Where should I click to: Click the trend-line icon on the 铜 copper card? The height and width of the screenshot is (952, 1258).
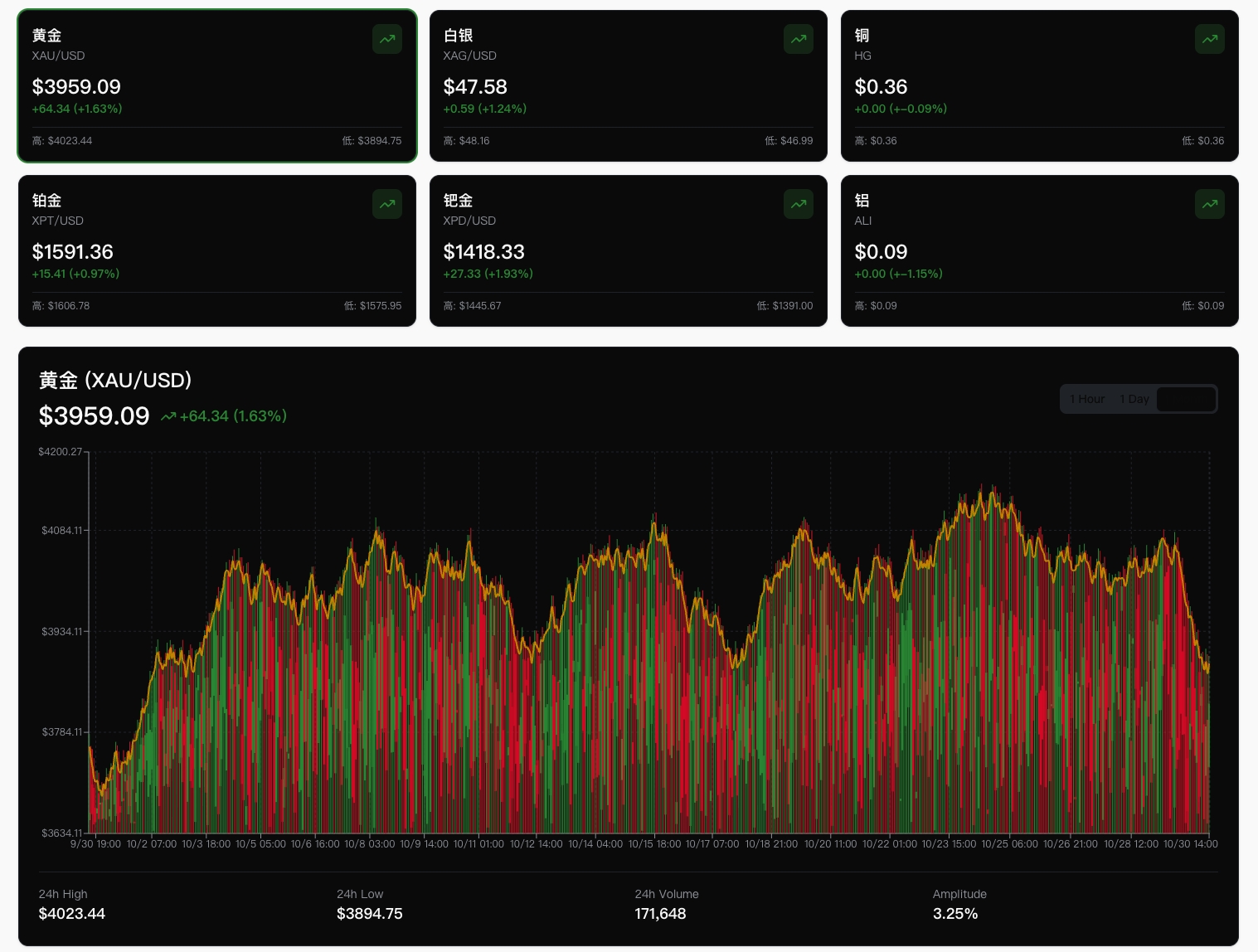coord(1208,38)
